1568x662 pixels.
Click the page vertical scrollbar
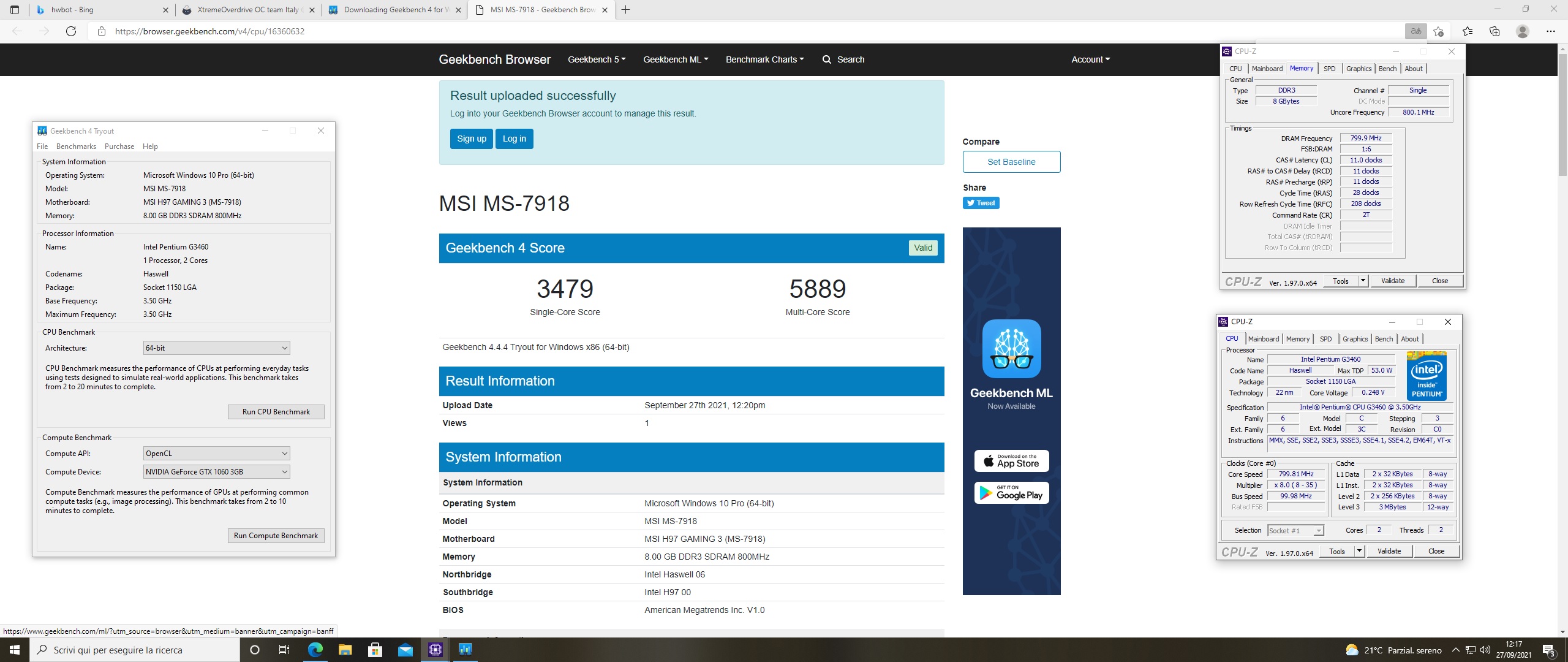coord(1562,113)
